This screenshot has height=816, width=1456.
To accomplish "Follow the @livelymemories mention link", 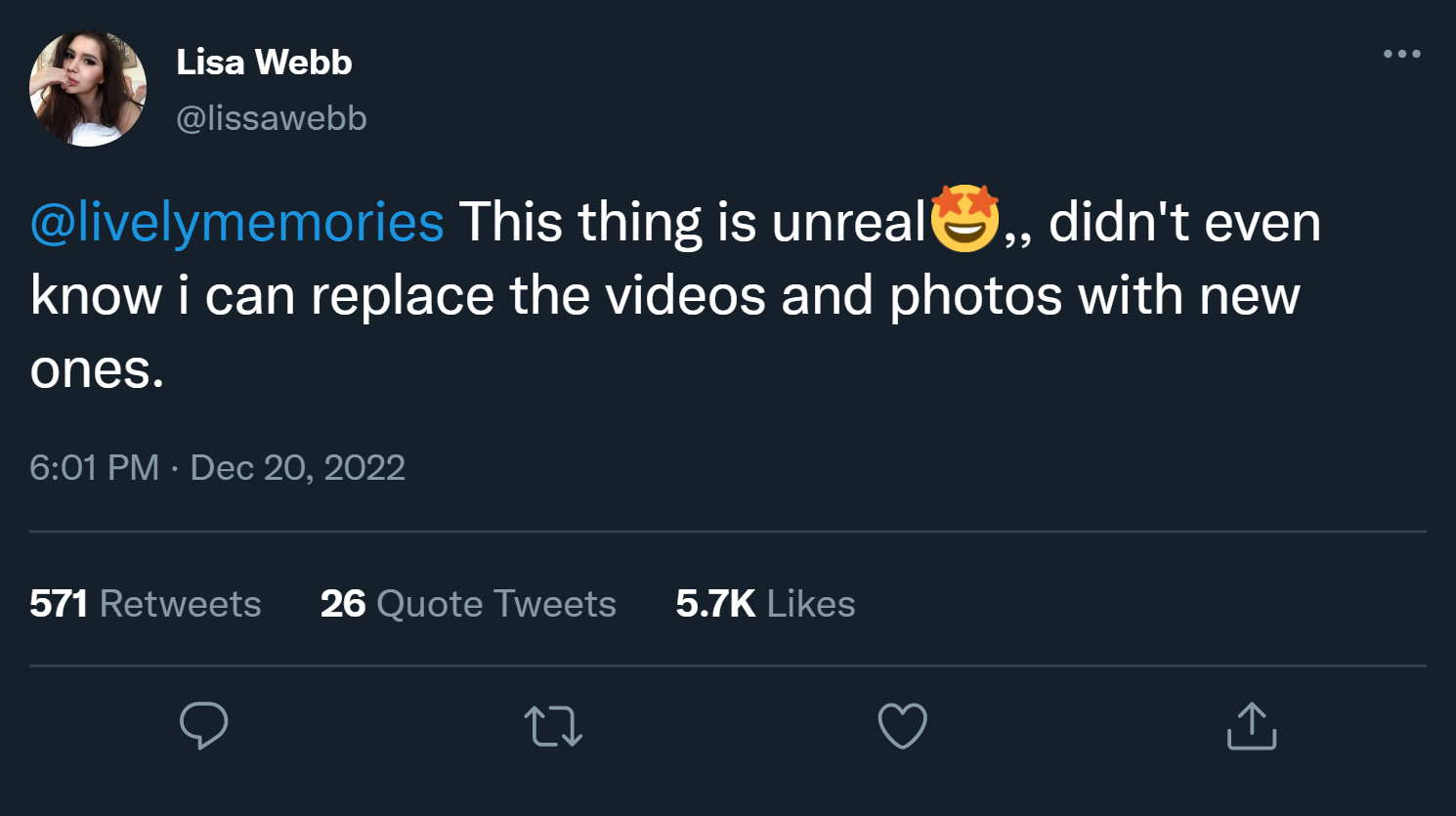I will click(237, 222).
